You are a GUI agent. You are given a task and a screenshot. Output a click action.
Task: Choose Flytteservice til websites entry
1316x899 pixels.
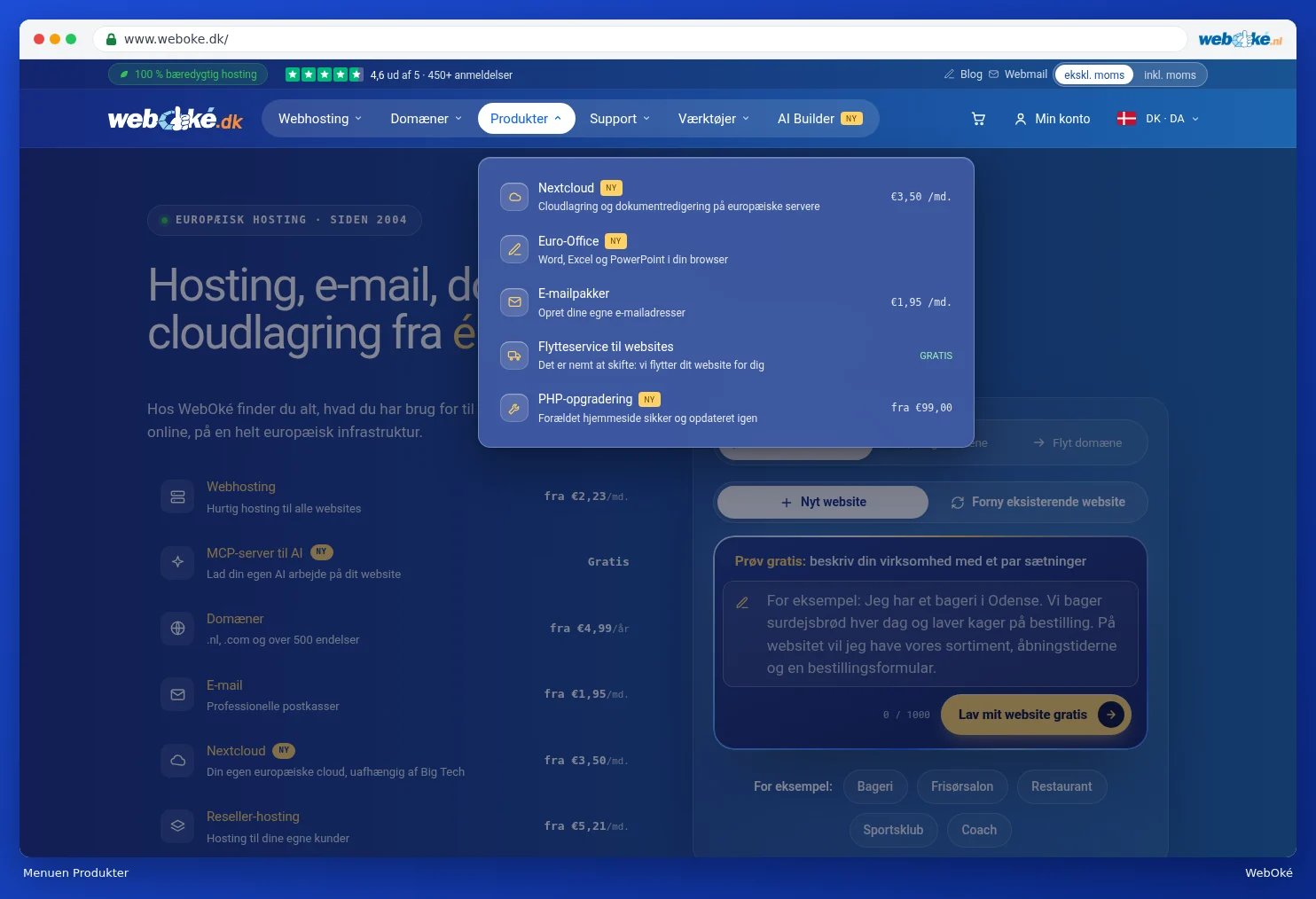point(726,356)
